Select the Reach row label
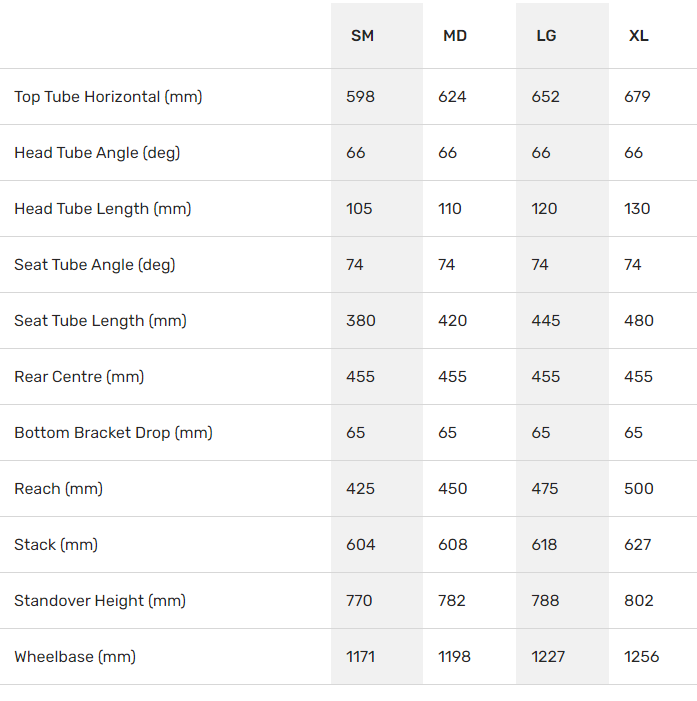 pyautogui.click(x=58, y=489)
